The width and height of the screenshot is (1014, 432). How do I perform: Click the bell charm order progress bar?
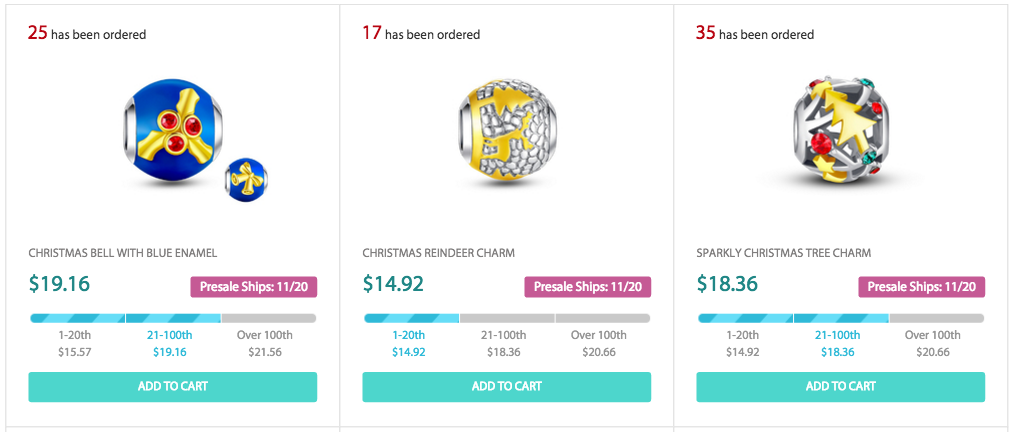[x=173, y=318]
